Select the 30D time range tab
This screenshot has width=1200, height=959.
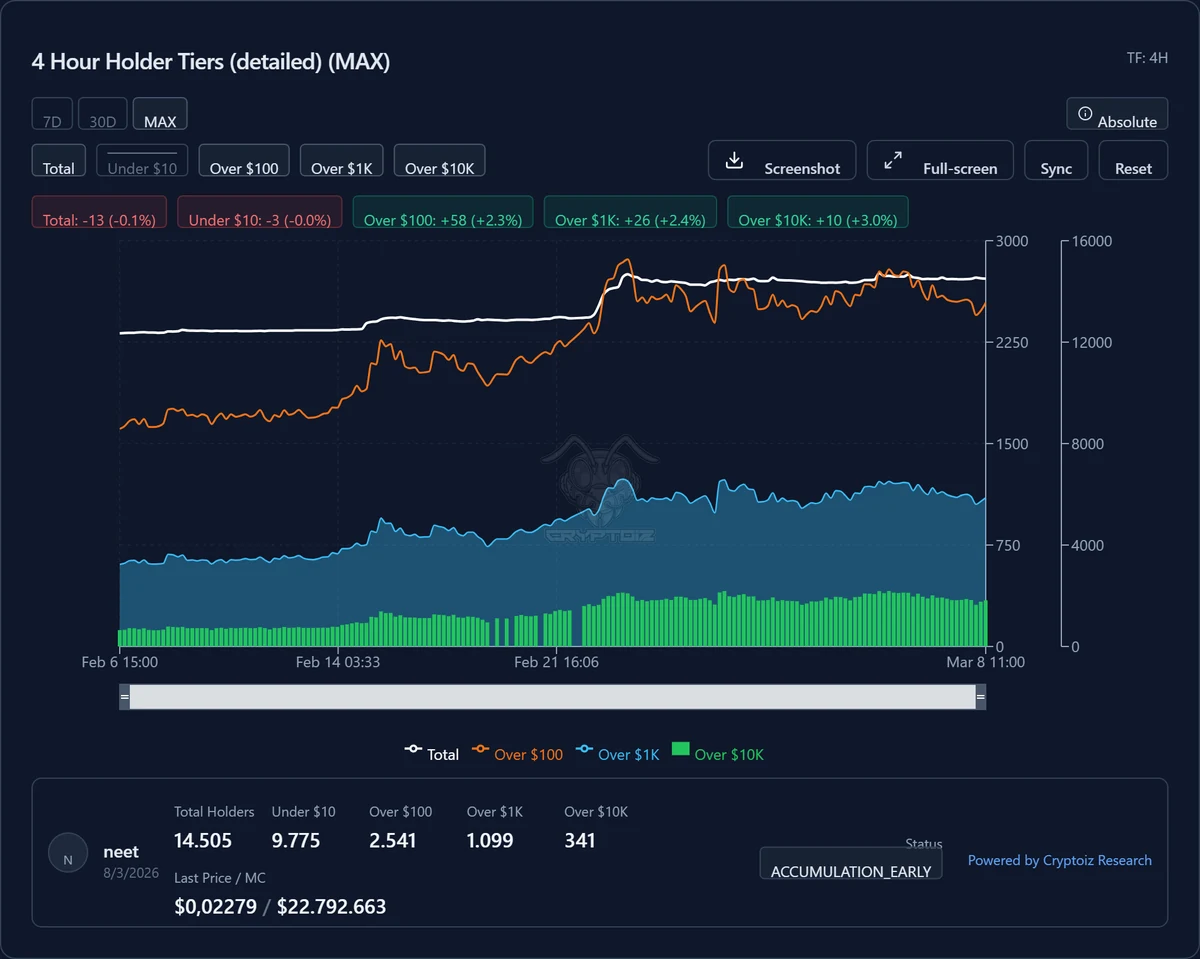[x=103, y=114]
